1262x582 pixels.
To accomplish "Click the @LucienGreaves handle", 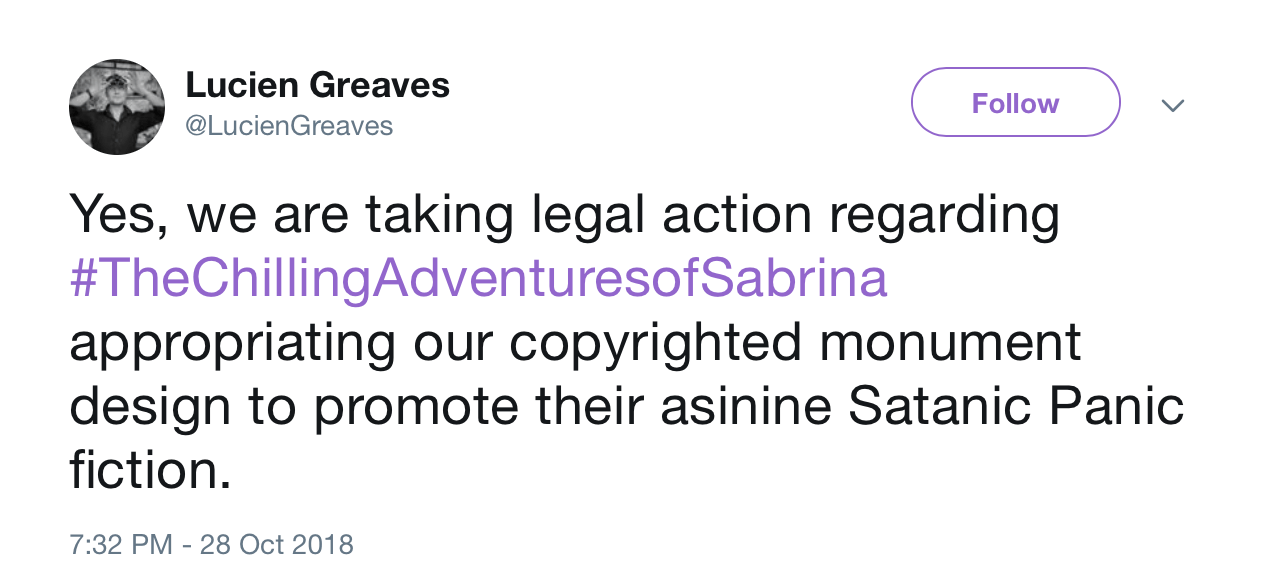I will 289,126.
